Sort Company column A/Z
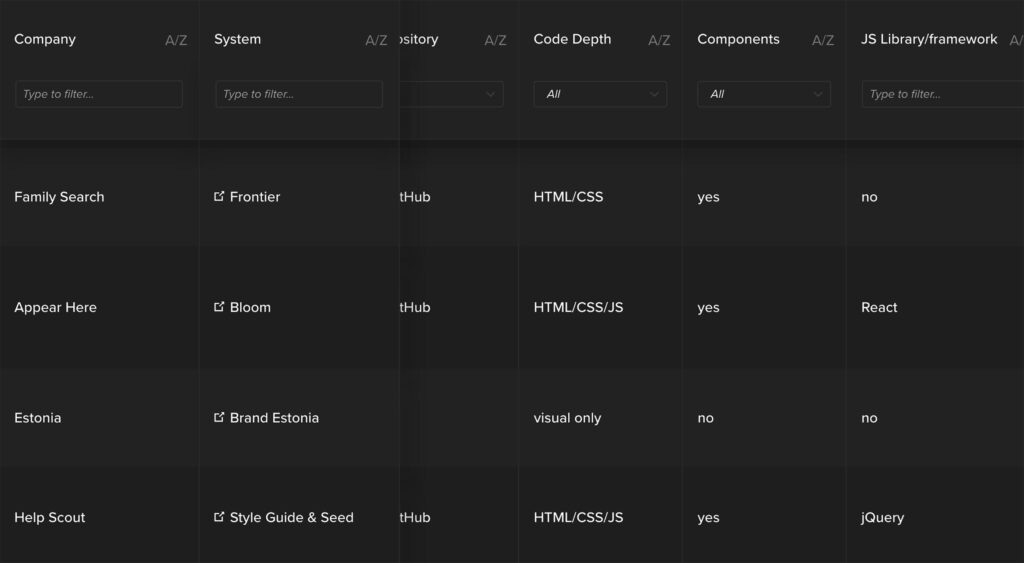Screen dimensions: 1024x563 click(176, 40)
